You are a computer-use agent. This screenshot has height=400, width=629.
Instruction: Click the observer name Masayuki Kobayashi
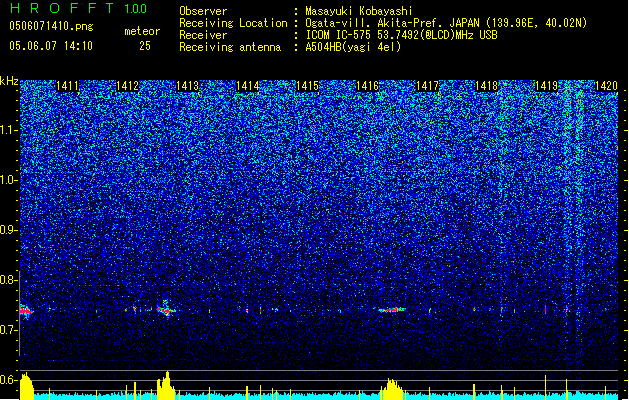tap(359, 11)
